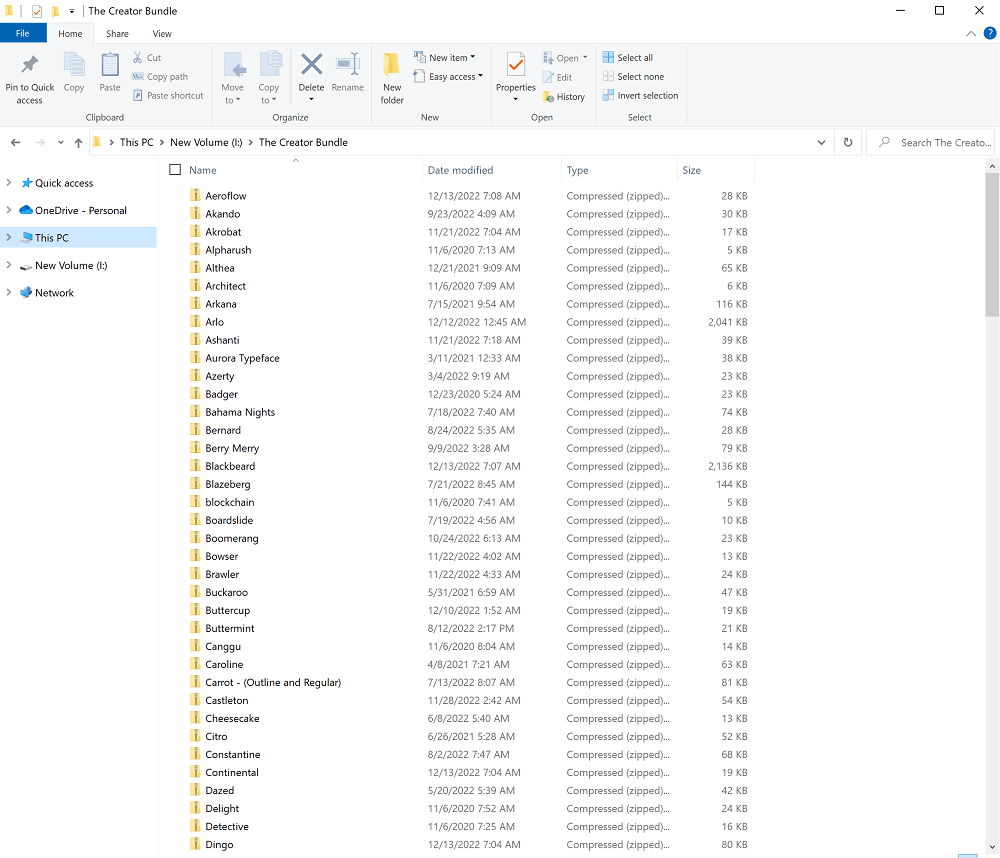The height and width of the screenshot is (858, 1000).
Task: Expand the address bar history dropdown
Action: 821,142
